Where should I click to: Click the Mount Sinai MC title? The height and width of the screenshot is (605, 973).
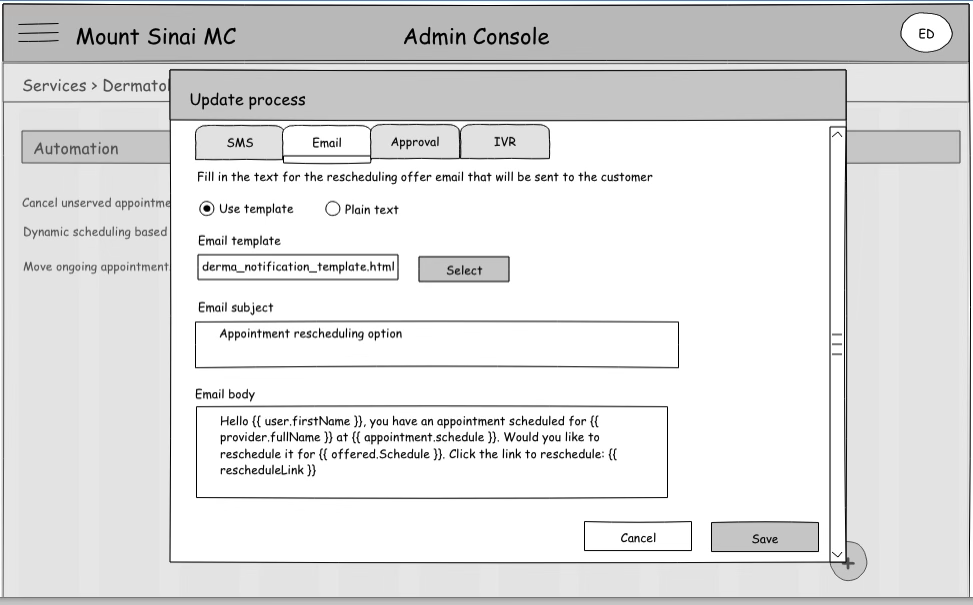coord(156,37)
